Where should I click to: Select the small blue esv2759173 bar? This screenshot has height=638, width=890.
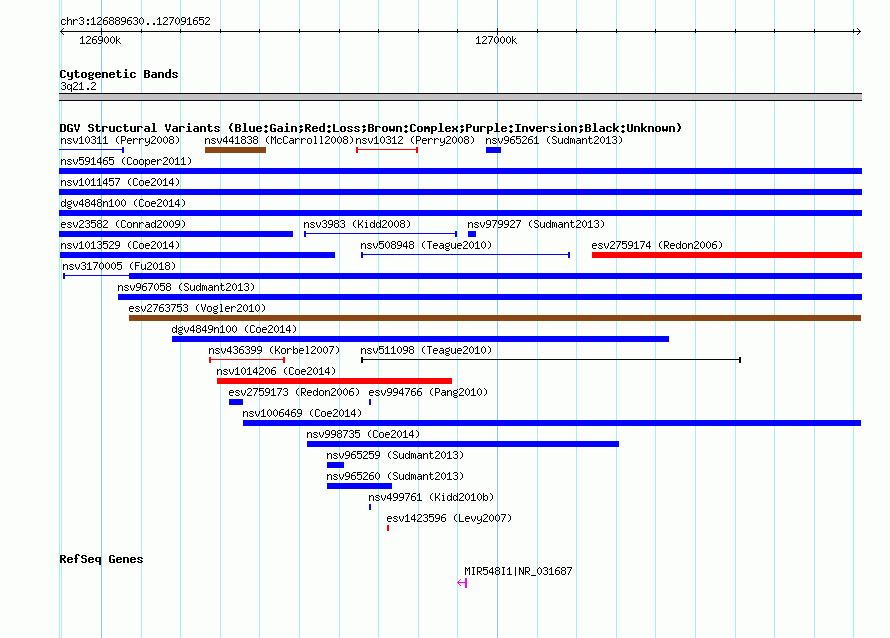(236, 402)
